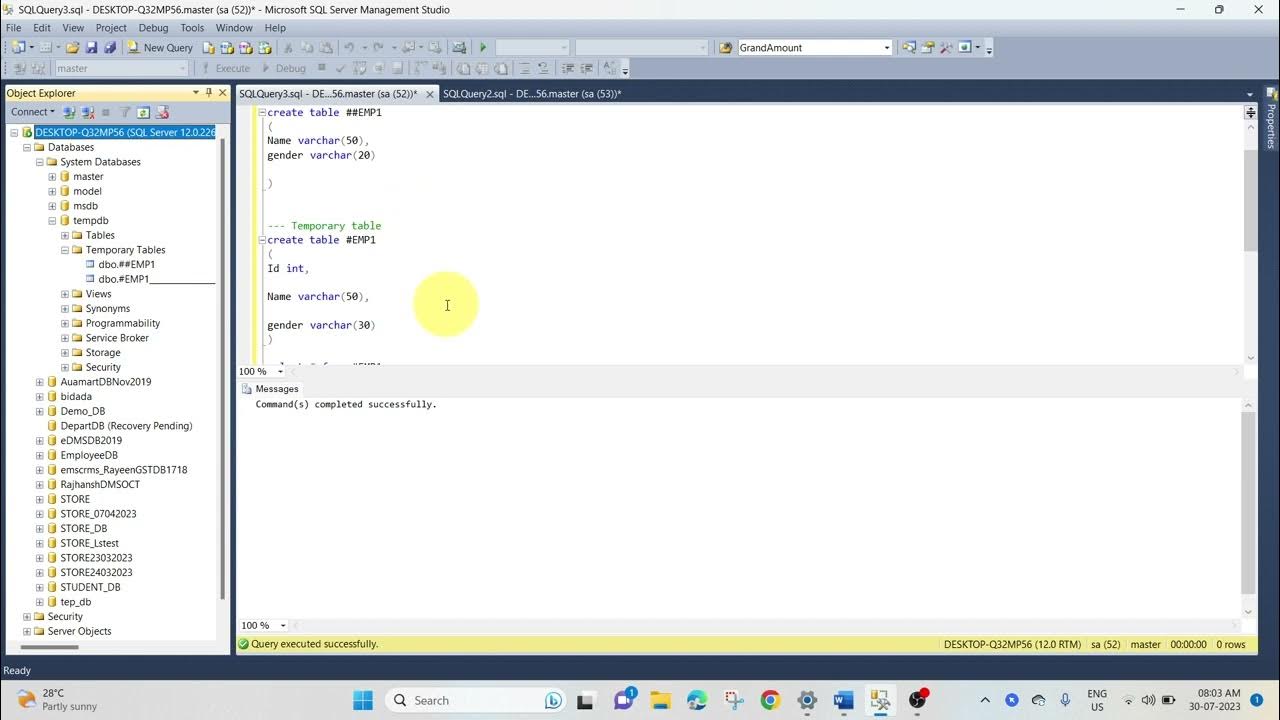Open the Solution Explorer toolbar icon
Screen dimensions: 1280x720
[909, 47]
